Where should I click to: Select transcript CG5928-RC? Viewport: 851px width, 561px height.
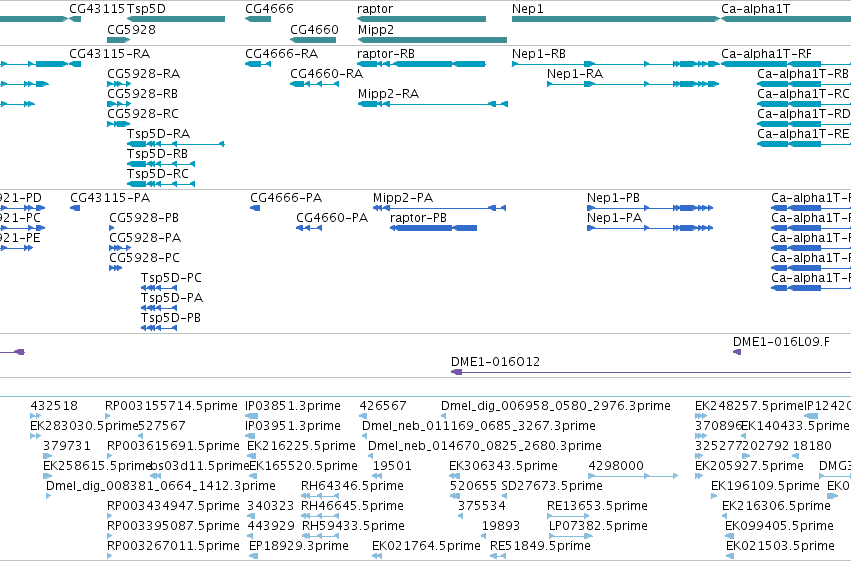tap(143, 114)
